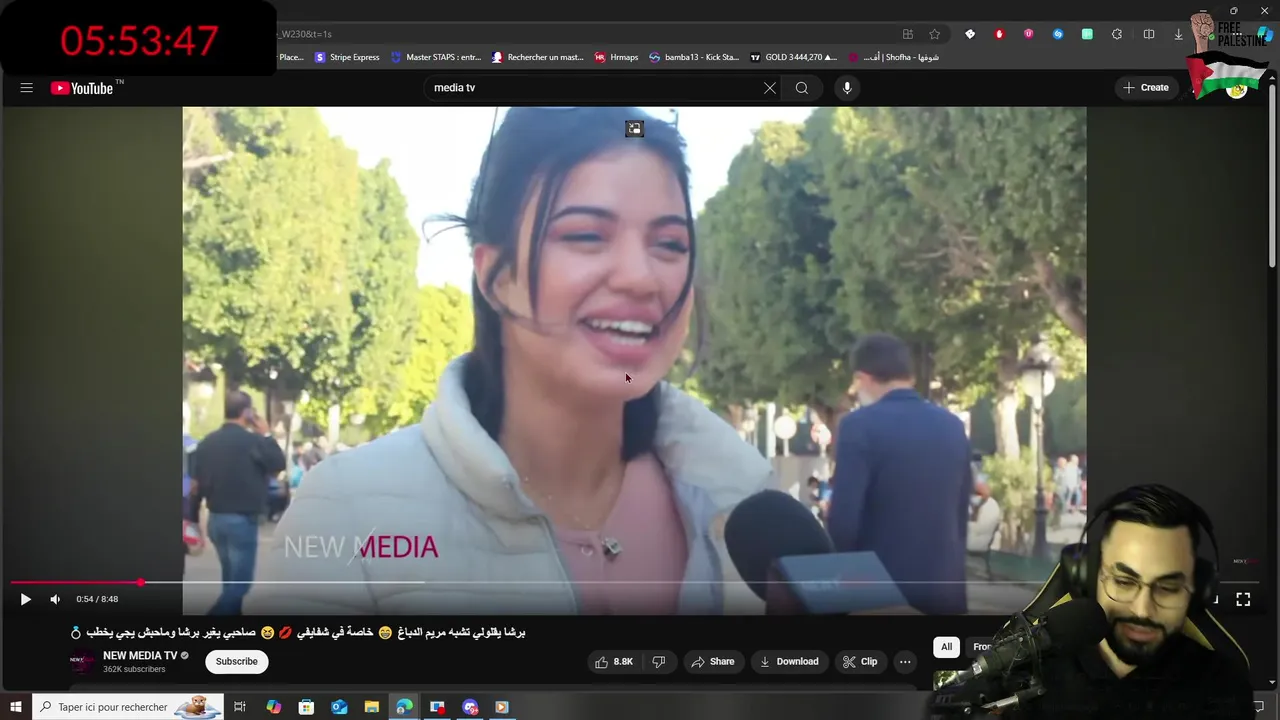The width and height of the screenshot is (1280, 720).
Task: Open Task View on the taskbar
Action: [x=240, y=707]
